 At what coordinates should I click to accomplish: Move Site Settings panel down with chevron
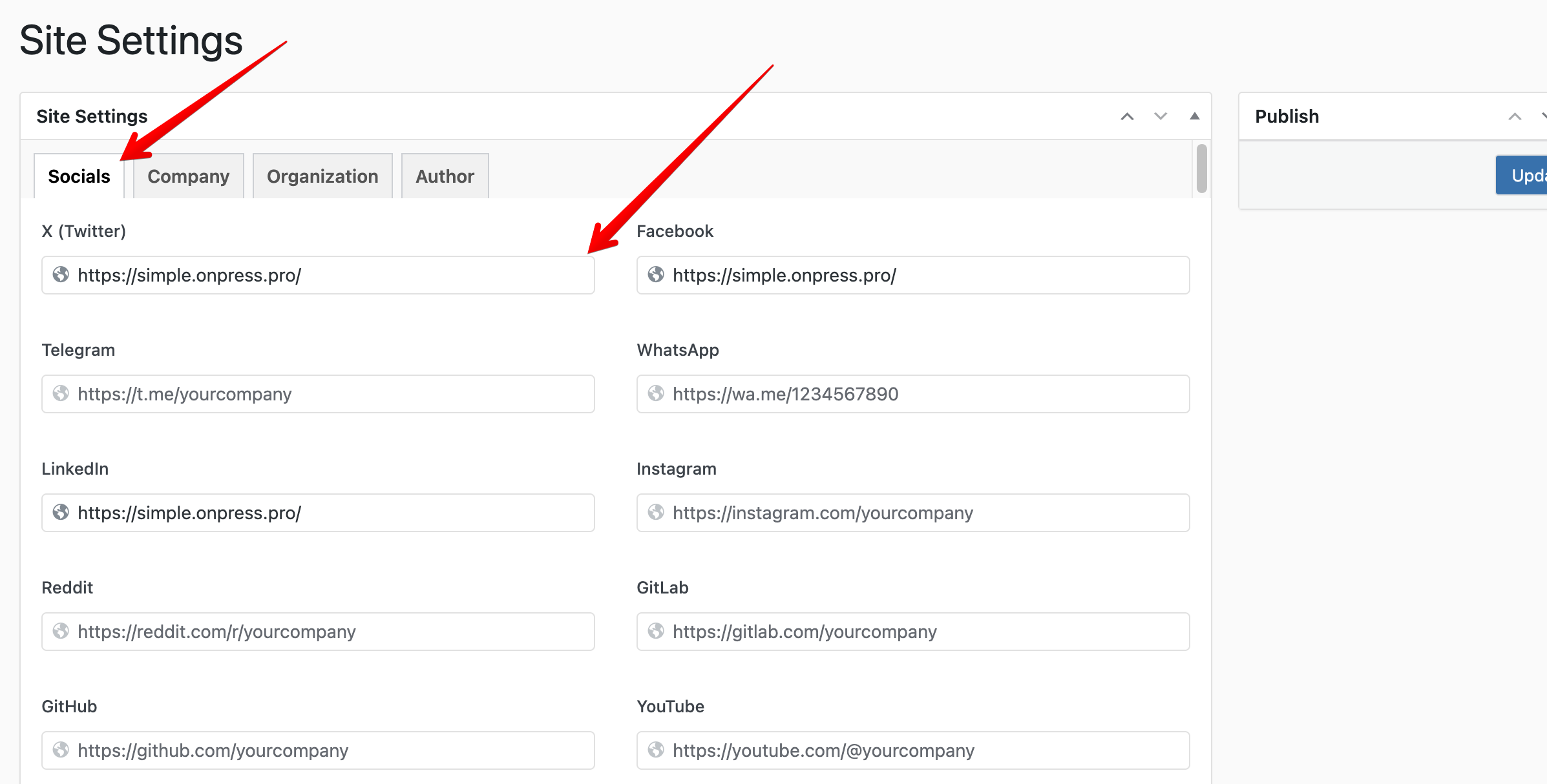(x=1161, y=116)
